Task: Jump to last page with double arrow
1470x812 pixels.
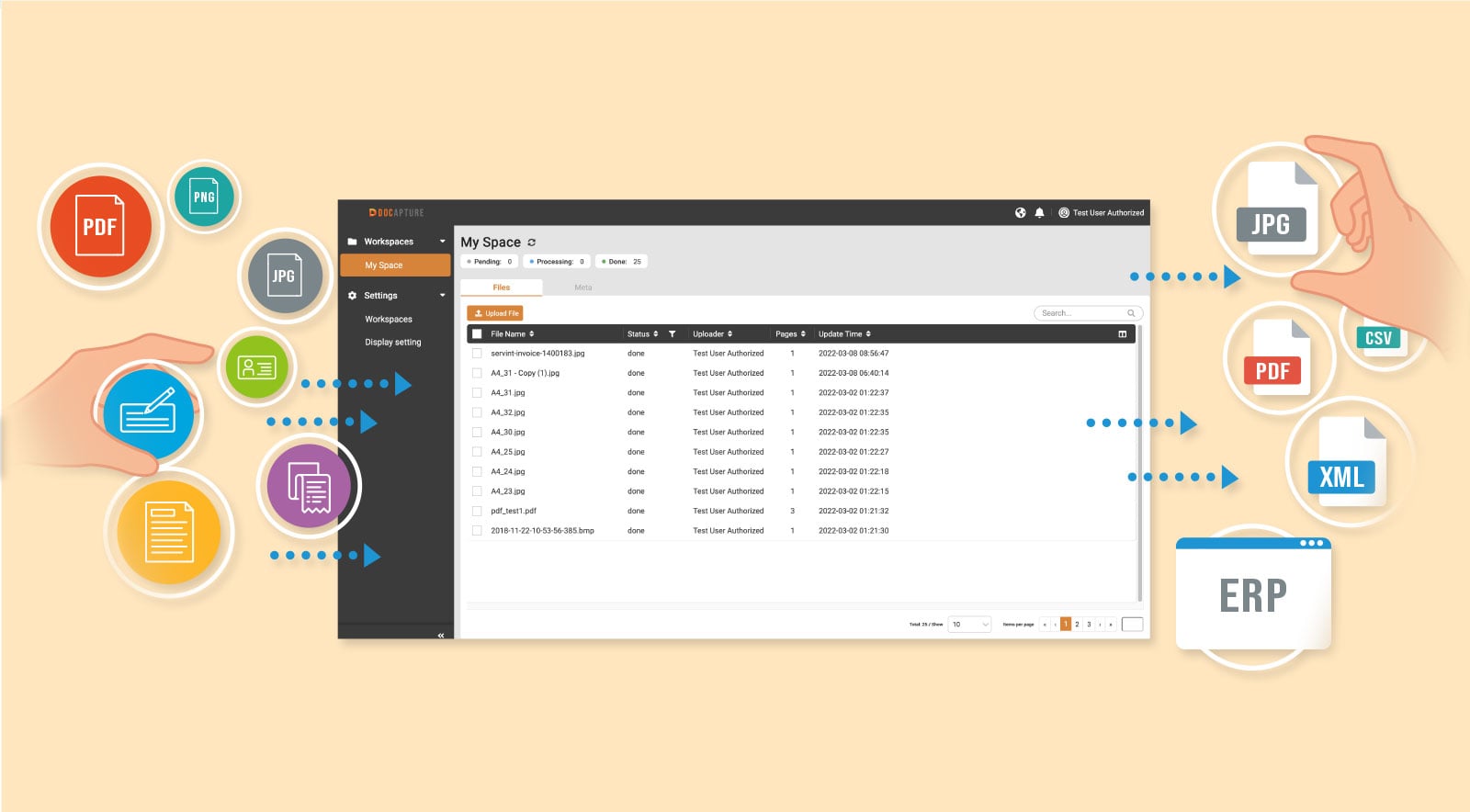Action: click(1111, 625)
